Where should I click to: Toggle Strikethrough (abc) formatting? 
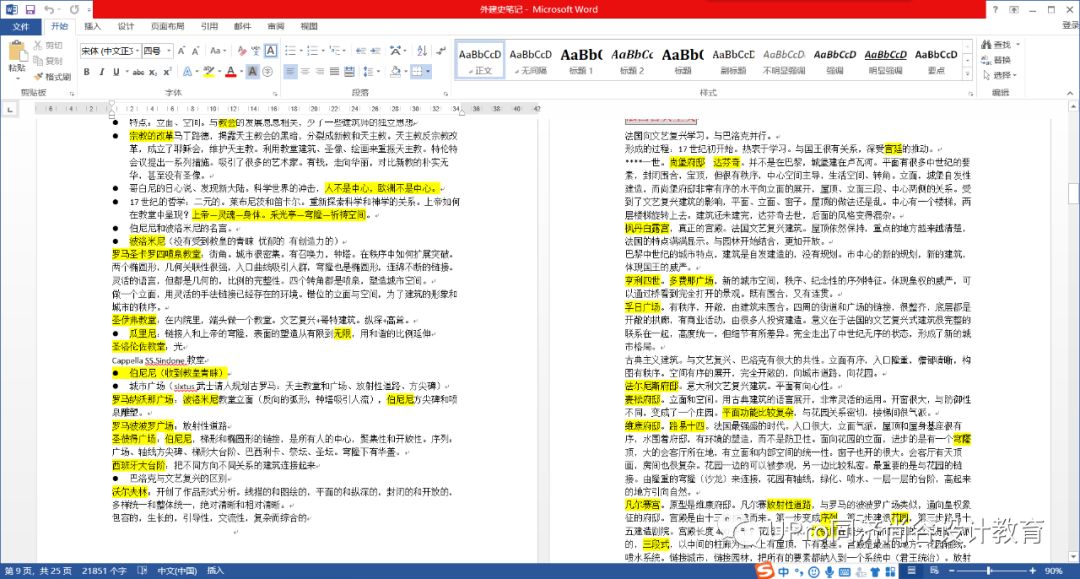click(138, 72)
